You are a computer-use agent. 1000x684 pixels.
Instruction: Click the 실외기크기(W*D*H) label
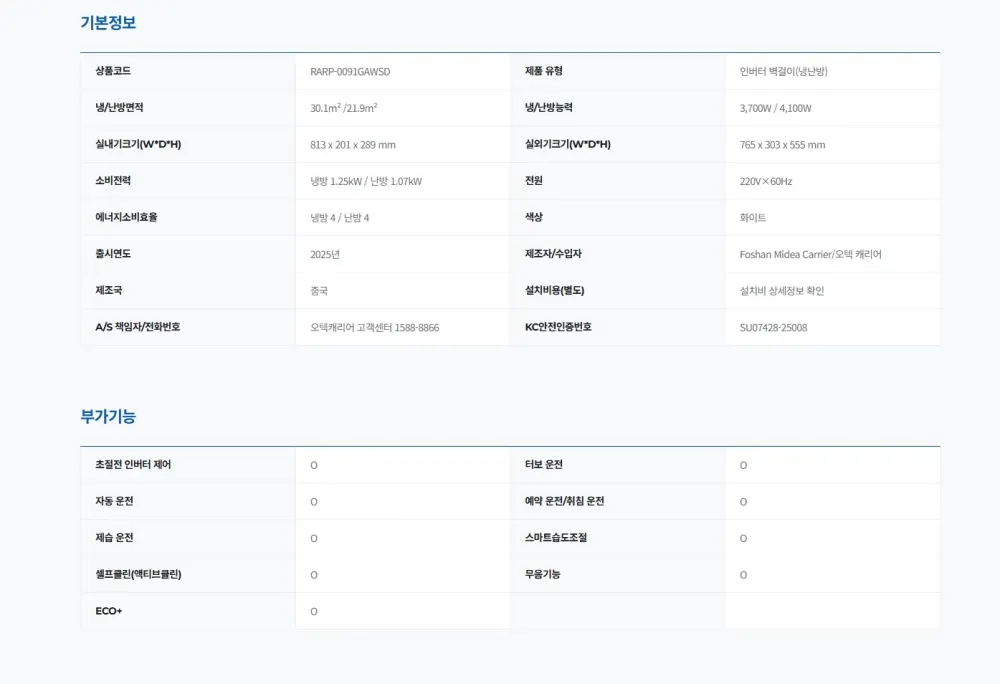click(568, 144)
